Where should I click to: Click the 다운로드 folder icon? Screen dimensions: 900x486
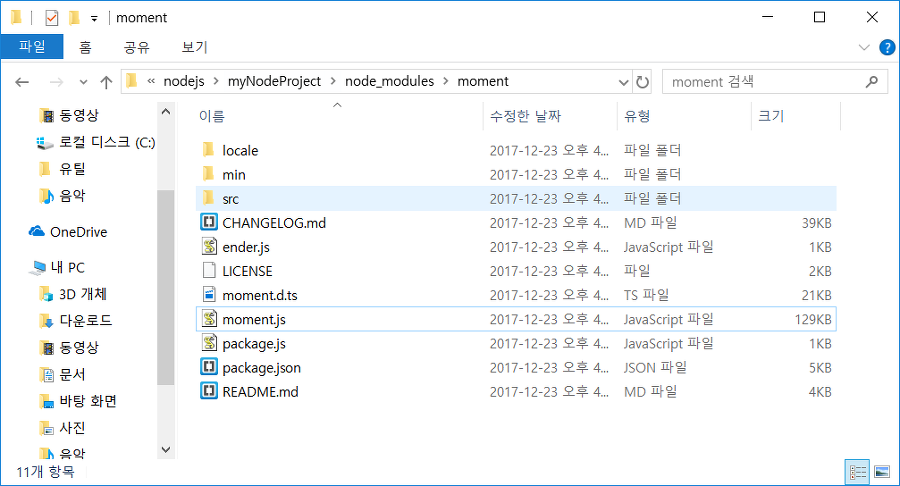pyautogui.click(x=46, y=321)
